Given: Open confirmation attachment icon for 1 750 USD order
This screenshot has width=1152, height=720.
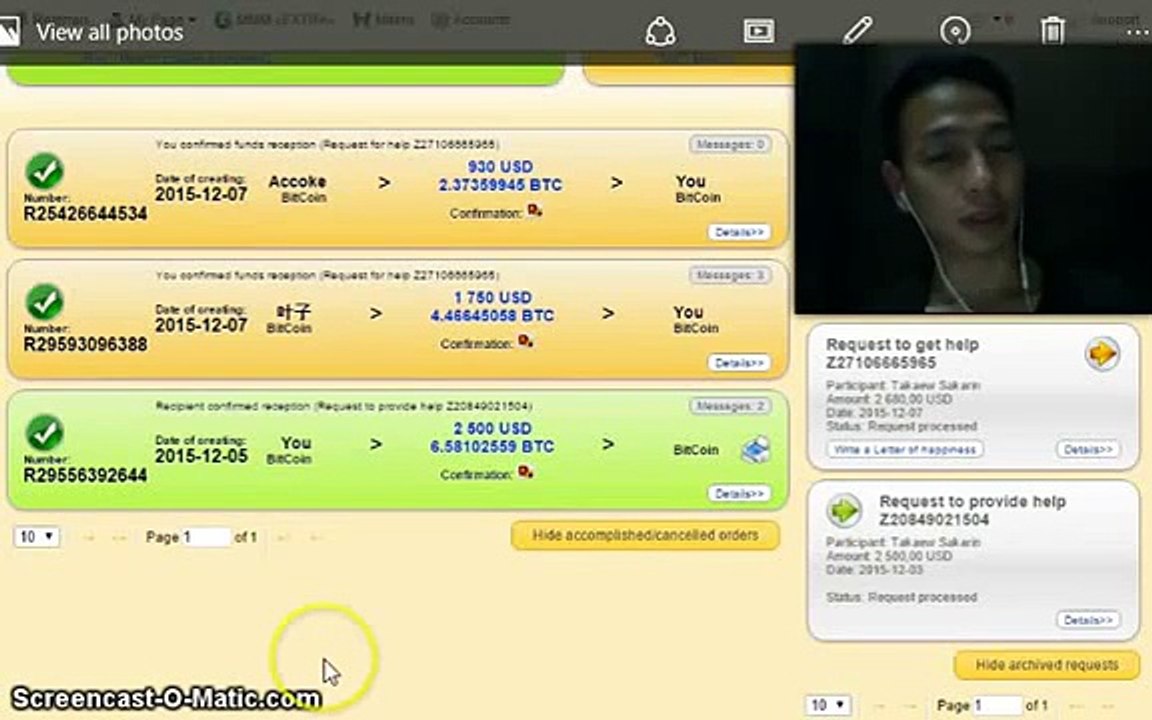Looking at the screenshot, I should coord(525,341).
